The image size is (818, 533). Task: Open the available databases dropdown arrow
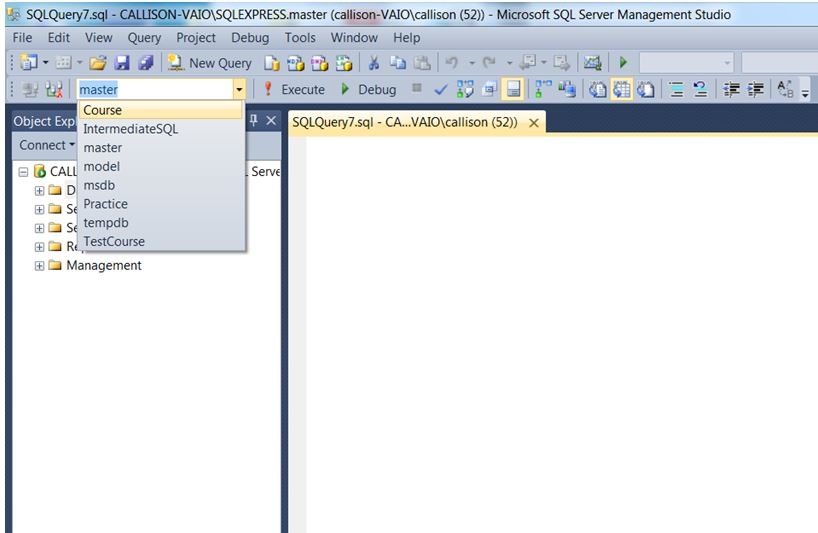click(x=239, y=90)
